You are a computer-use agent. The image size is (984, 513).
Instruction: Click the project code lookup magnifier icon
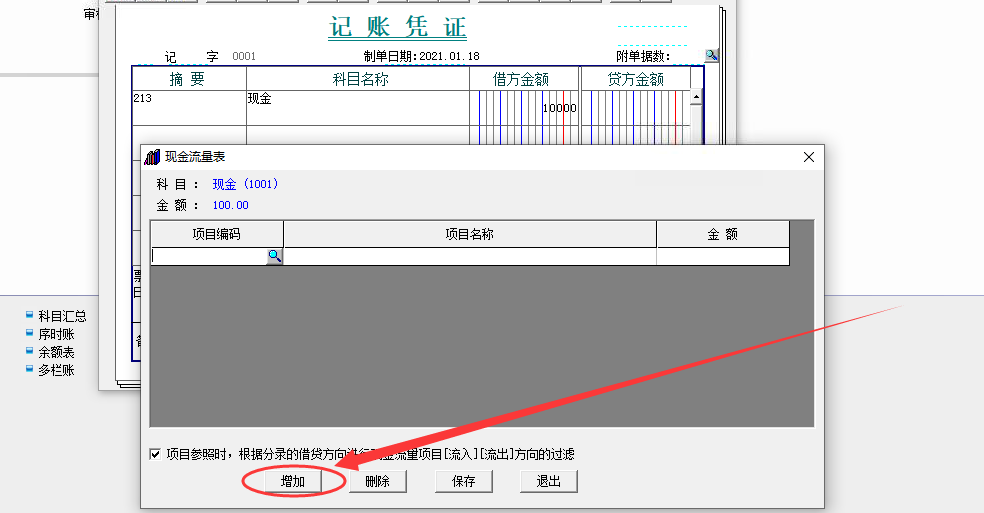coord(274,256)
